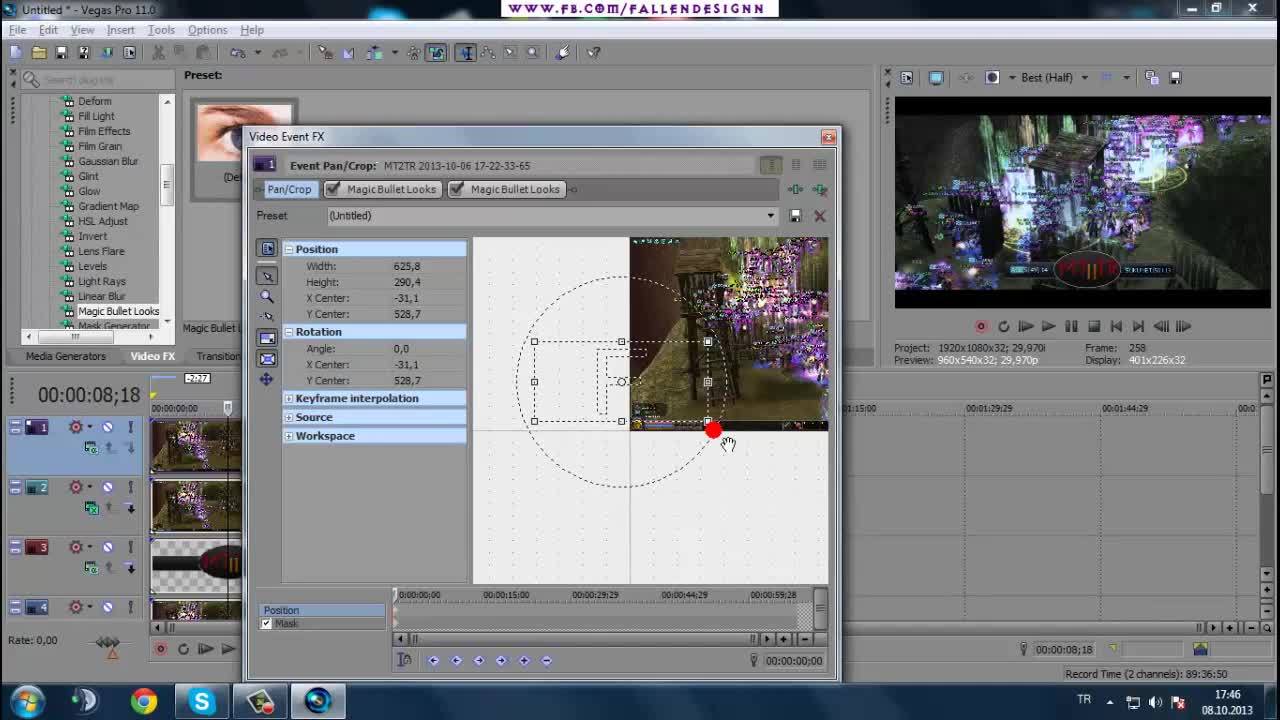The width and height of the screenshot is (1280, 720).
Task: Save the project with the floppy disk icon
Action: [61, 53]
